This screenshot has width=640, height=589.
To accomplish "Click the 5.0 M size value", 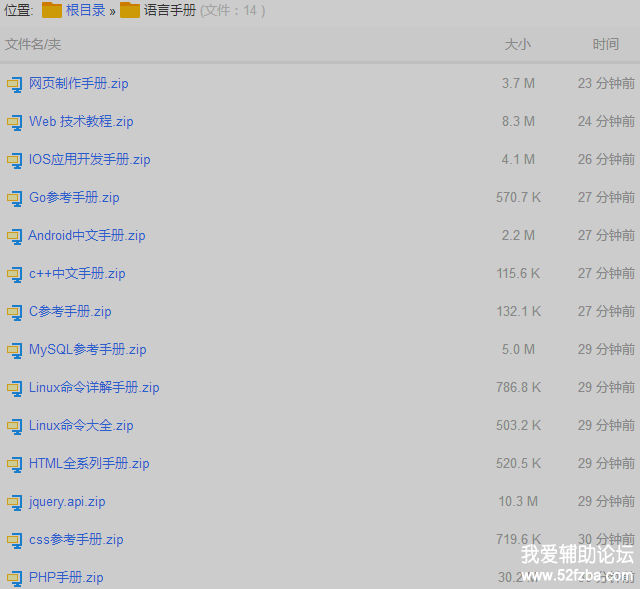I will [x=518, y=349].
